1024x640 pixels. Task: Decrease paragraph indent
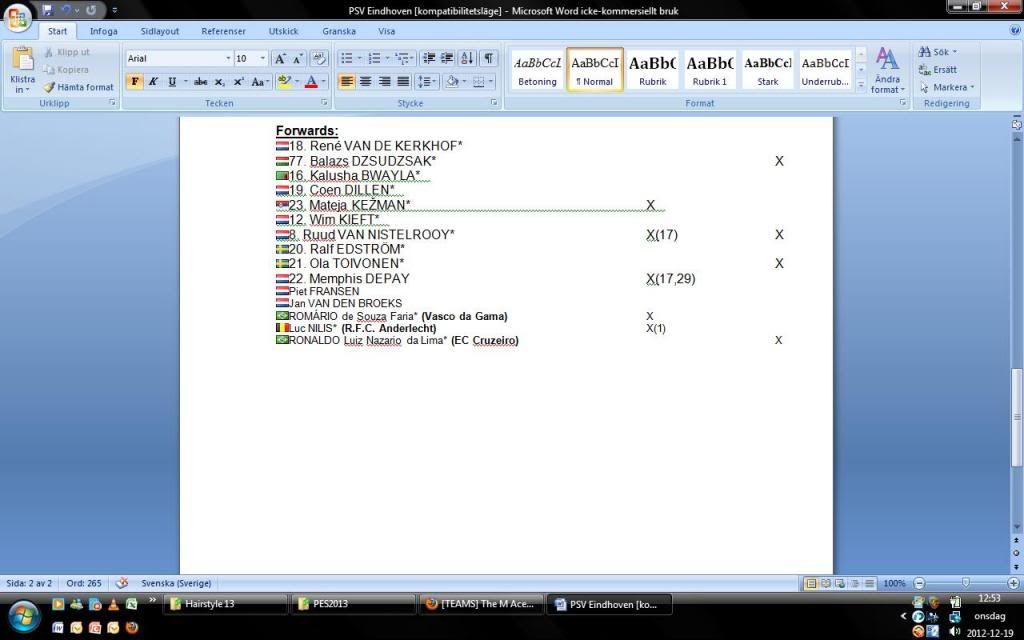point(429,59)
